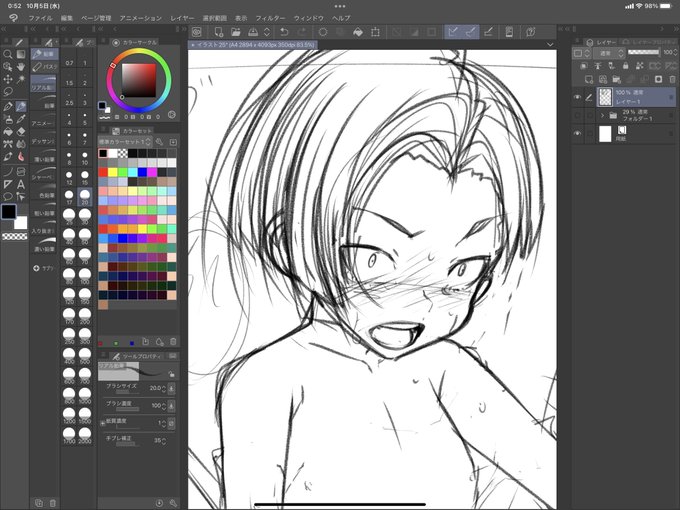Click the Save icon in command bar
This screenshot has width=680, height=510.
point(253,32)
